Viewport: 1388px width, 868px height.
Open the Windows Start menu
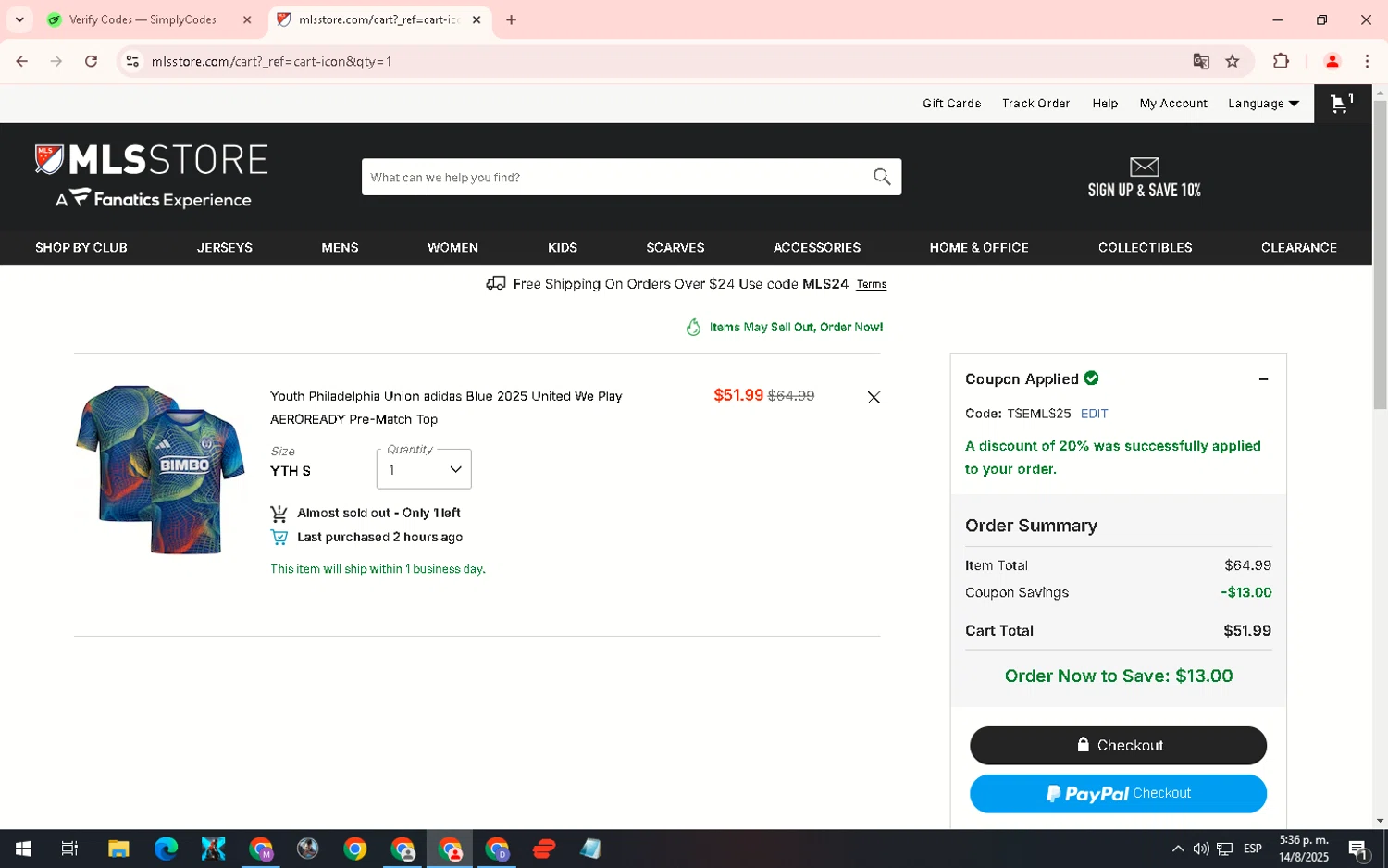point(24,849)
